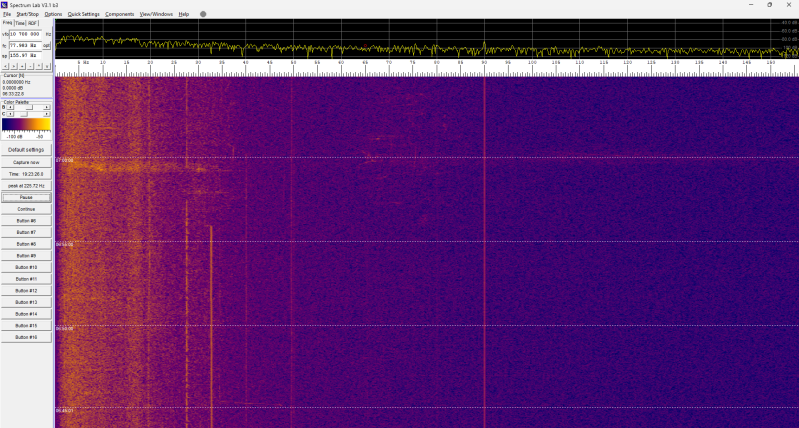This screenshot has width=799, height=428.
Task: Open the File menu
Action: click(7, 14)
